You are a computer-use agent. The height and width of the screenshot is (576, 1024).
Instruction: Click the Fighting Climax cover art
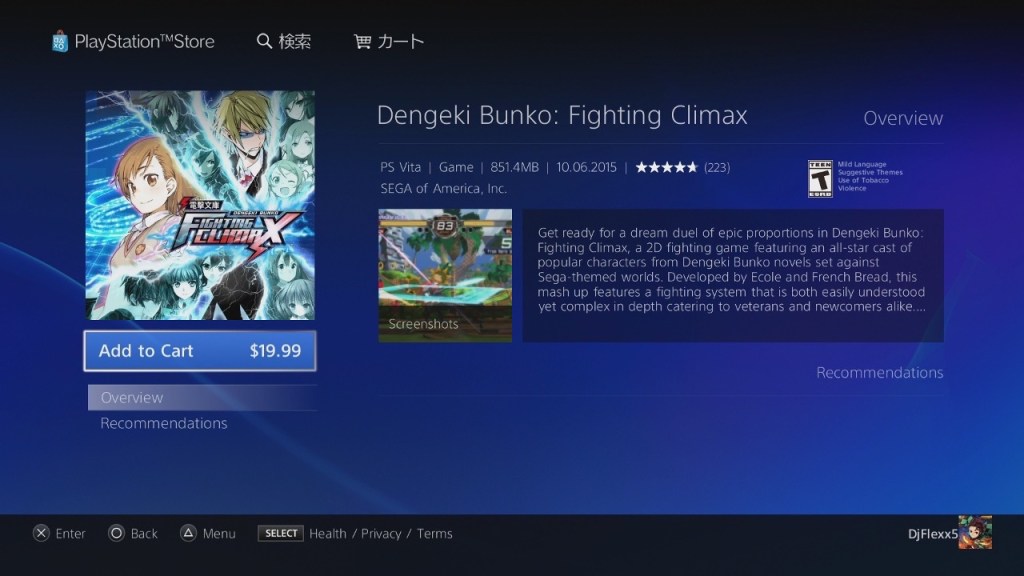pyautogui.click(x=200, y=205)
